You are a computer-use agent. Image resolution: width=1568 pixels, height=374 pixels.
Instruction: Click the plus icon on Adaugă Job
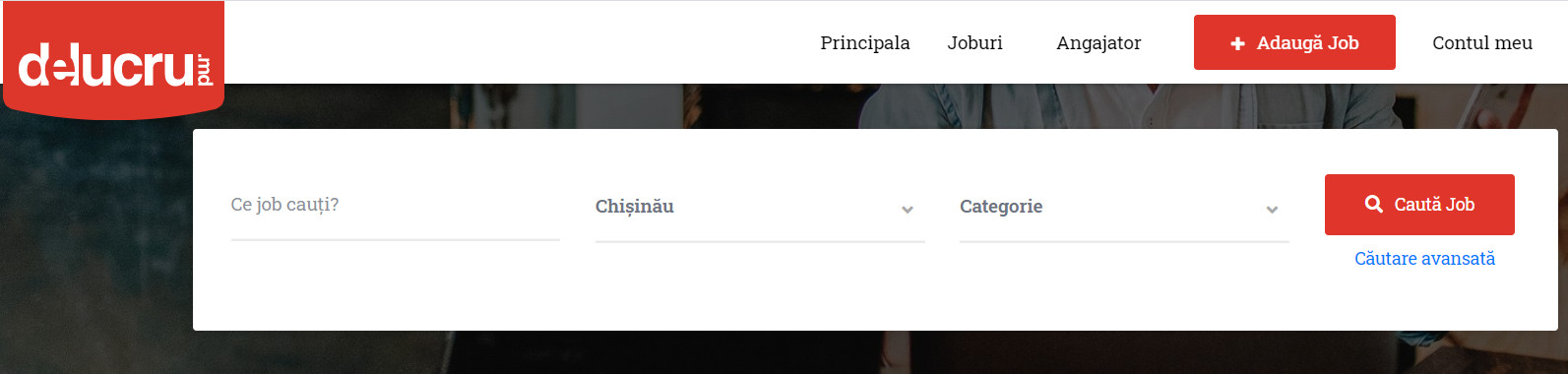click(x=1237, y=43)
